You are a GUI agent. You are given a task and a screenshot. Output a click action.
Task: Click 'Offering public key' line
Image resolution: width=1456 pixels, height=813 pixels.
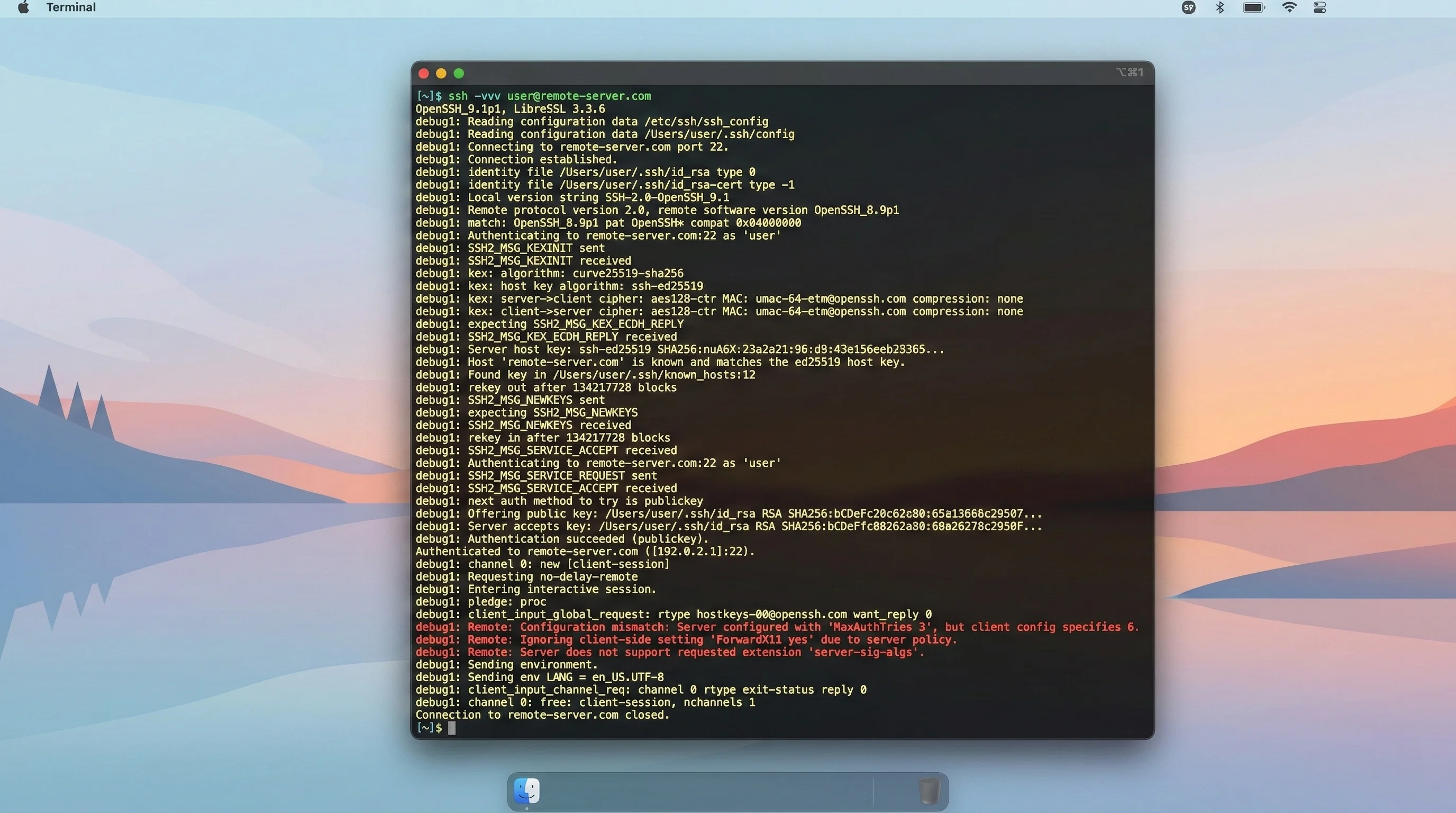(x=729, y=514)
